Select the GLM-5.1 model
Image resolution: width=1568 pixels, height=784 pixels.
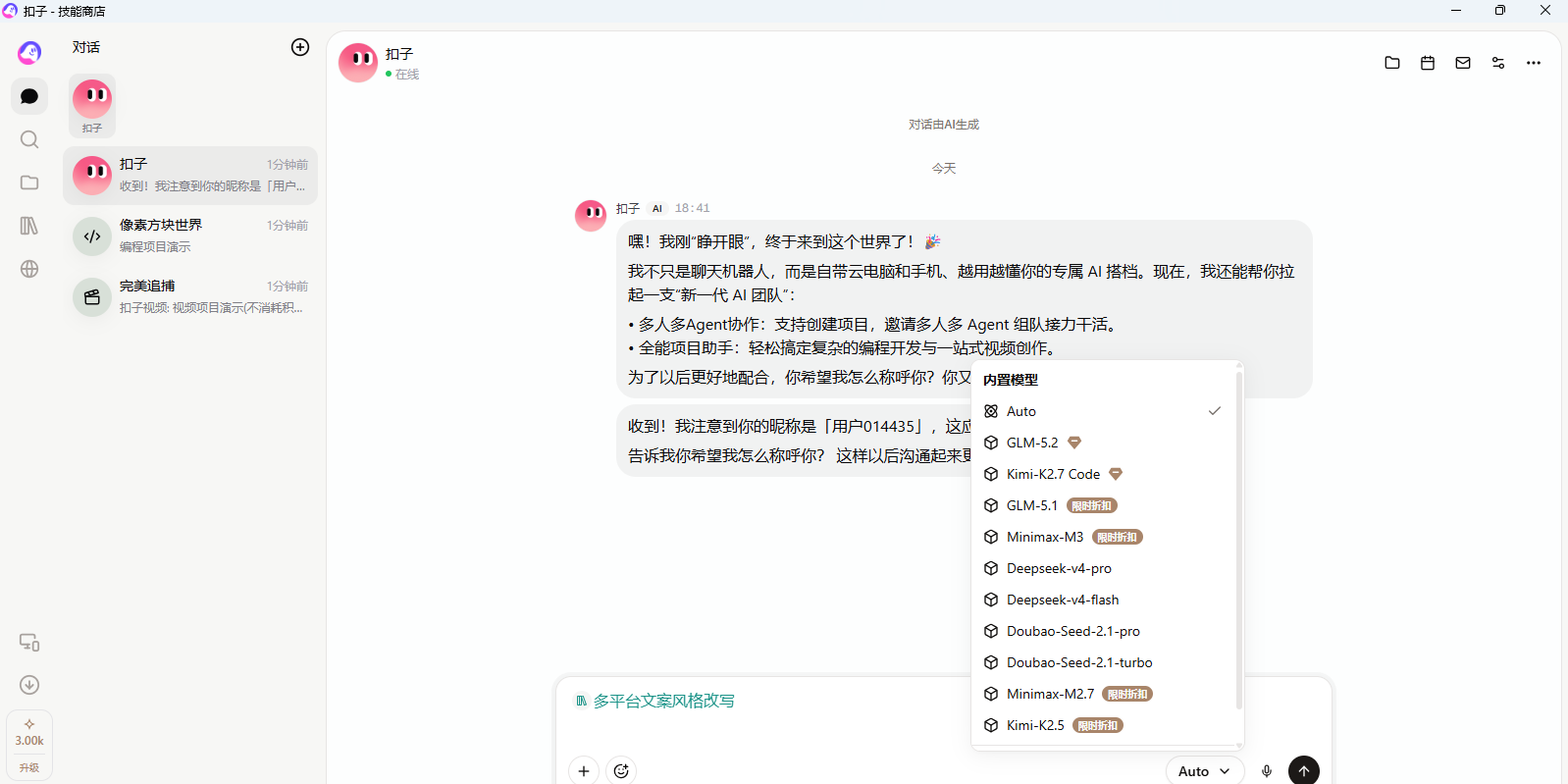(1104, 505)
